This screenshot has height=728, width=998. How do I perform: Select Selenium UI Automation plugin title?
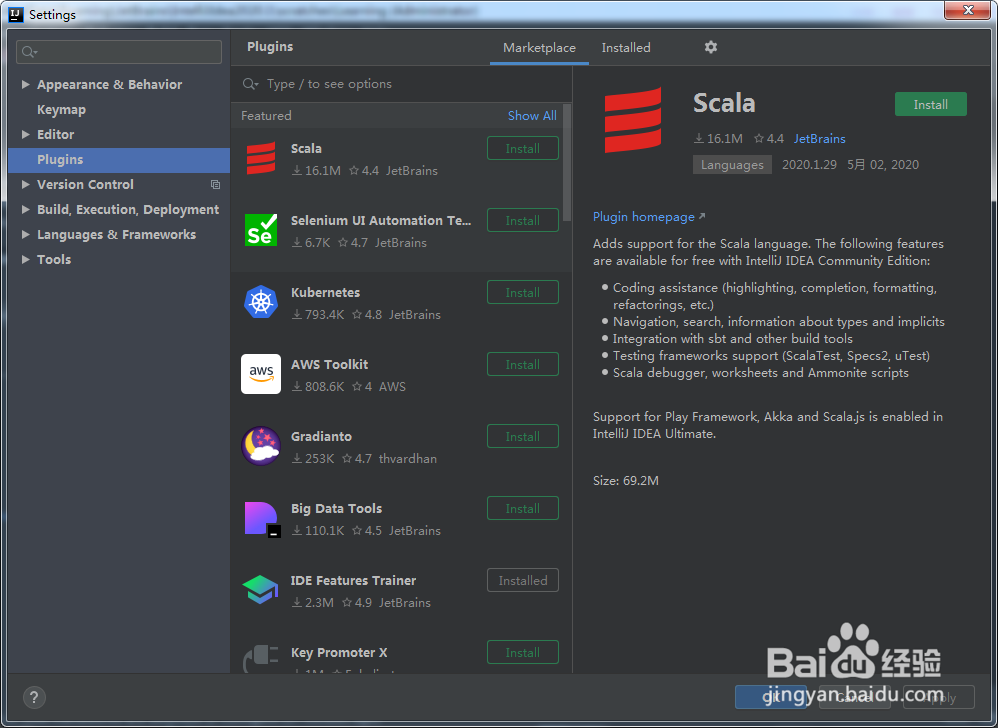[x=381, y=220]
